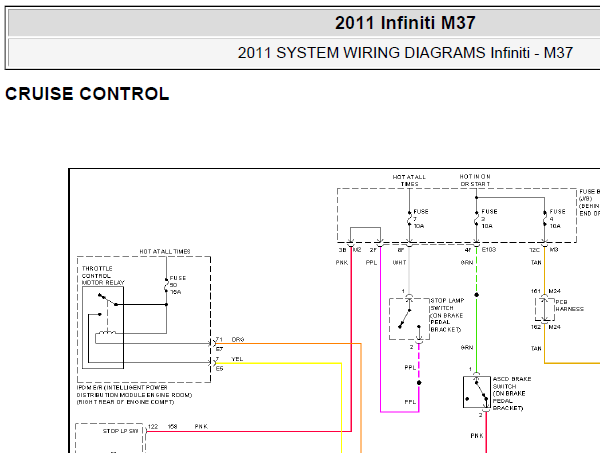Click the "E103" connector label
This screenshot has height=453, width=600.
[489, 249]
